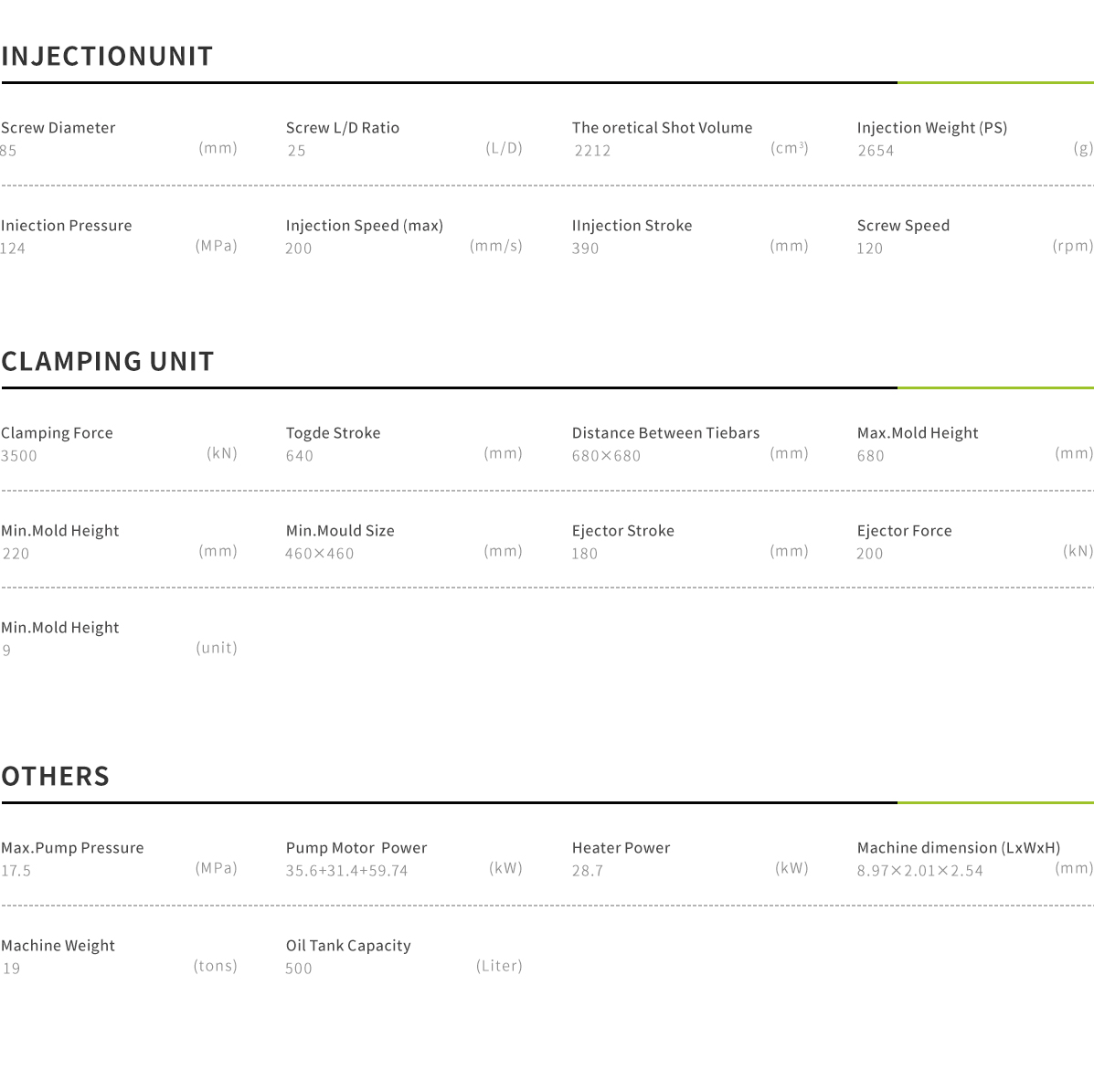Select the Machine Weight value 19
This screenshot has height=1092, width=1094.
pos(11,969)
